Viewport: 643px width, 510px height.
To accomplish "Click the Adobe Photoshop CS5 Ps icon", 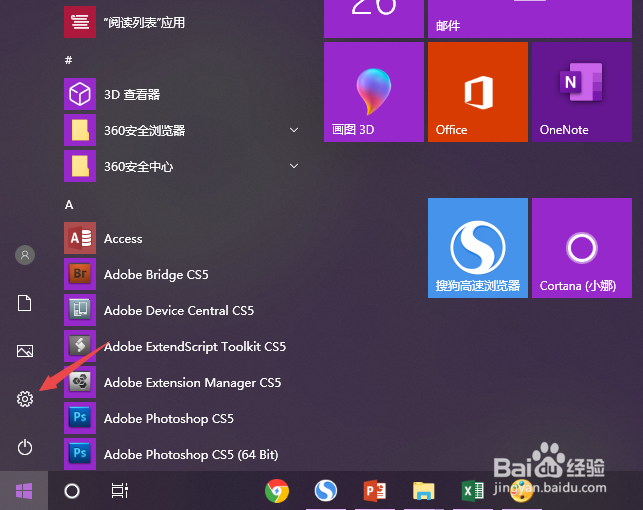I will pyautogui.click(x=80, y=418).
